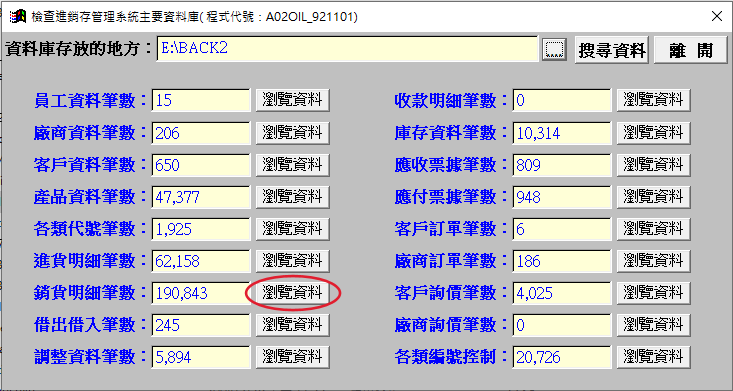Click the 調整資料筆數 field showing 5,894
Viewport: 733px width, 391px height.
tap(201, 357)
